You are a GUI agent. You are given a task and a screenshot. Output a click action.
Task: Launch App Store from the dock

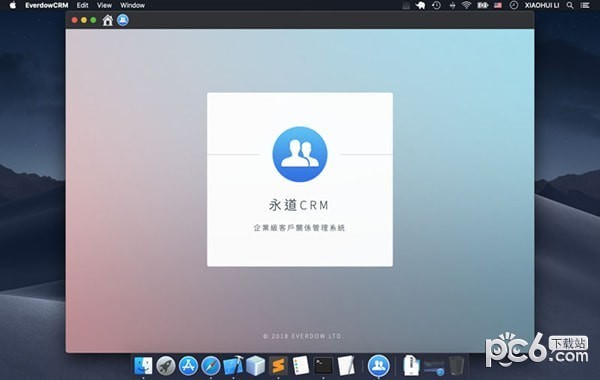tap(188, 366)
